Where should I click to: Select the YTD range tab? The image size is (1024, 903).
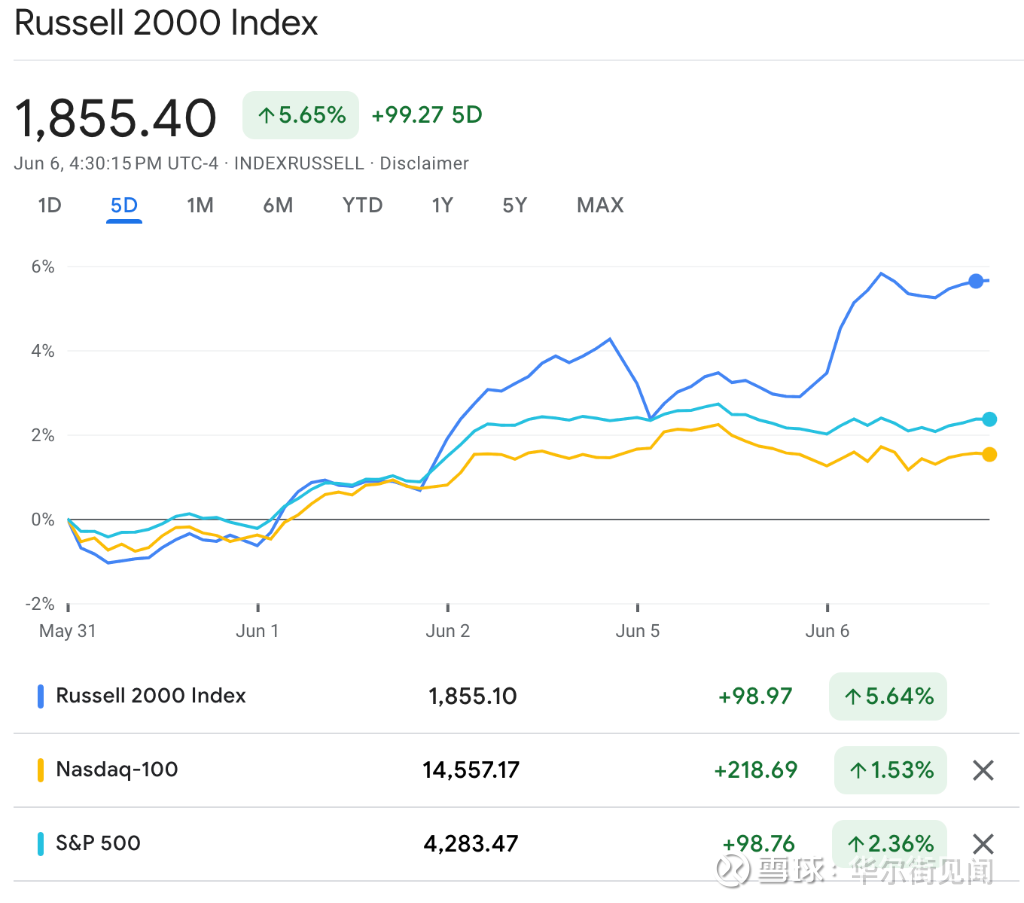tap(362, 205)
